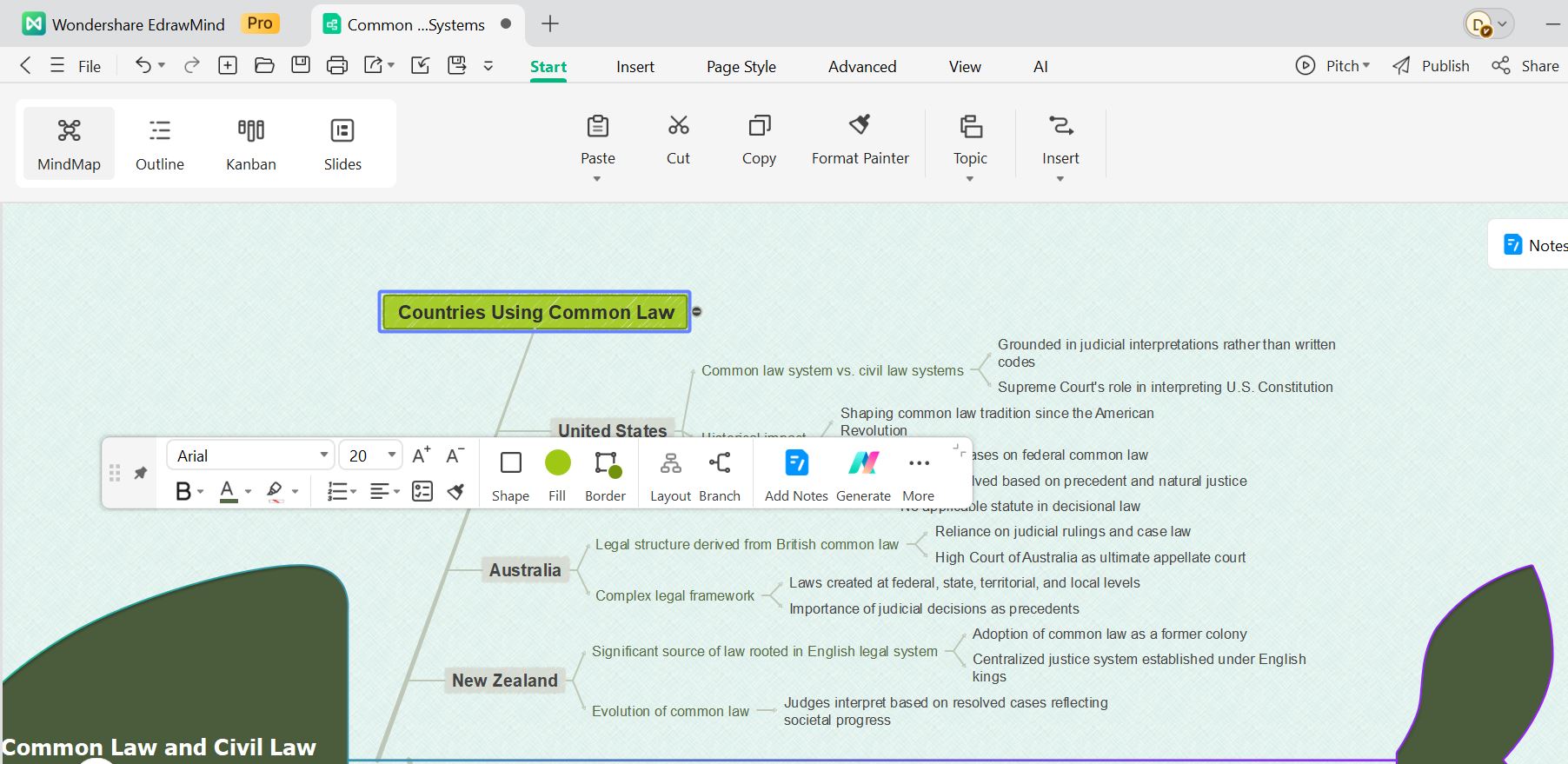Create a new document with plus icon
The height and width of the screenshot is (764, 1568).
click(228, 65)
